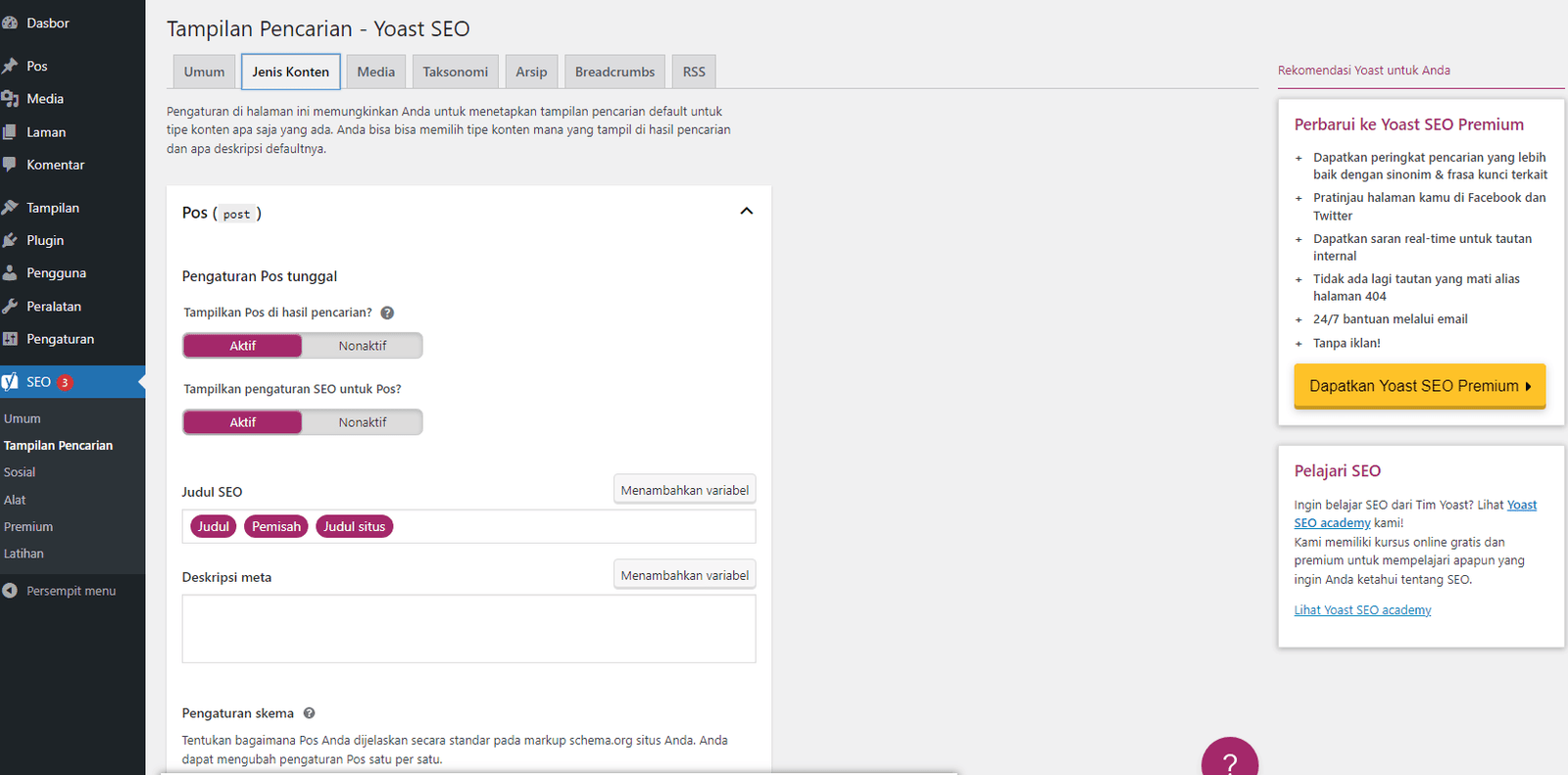Open the Breadcrumbs tab

615,72
